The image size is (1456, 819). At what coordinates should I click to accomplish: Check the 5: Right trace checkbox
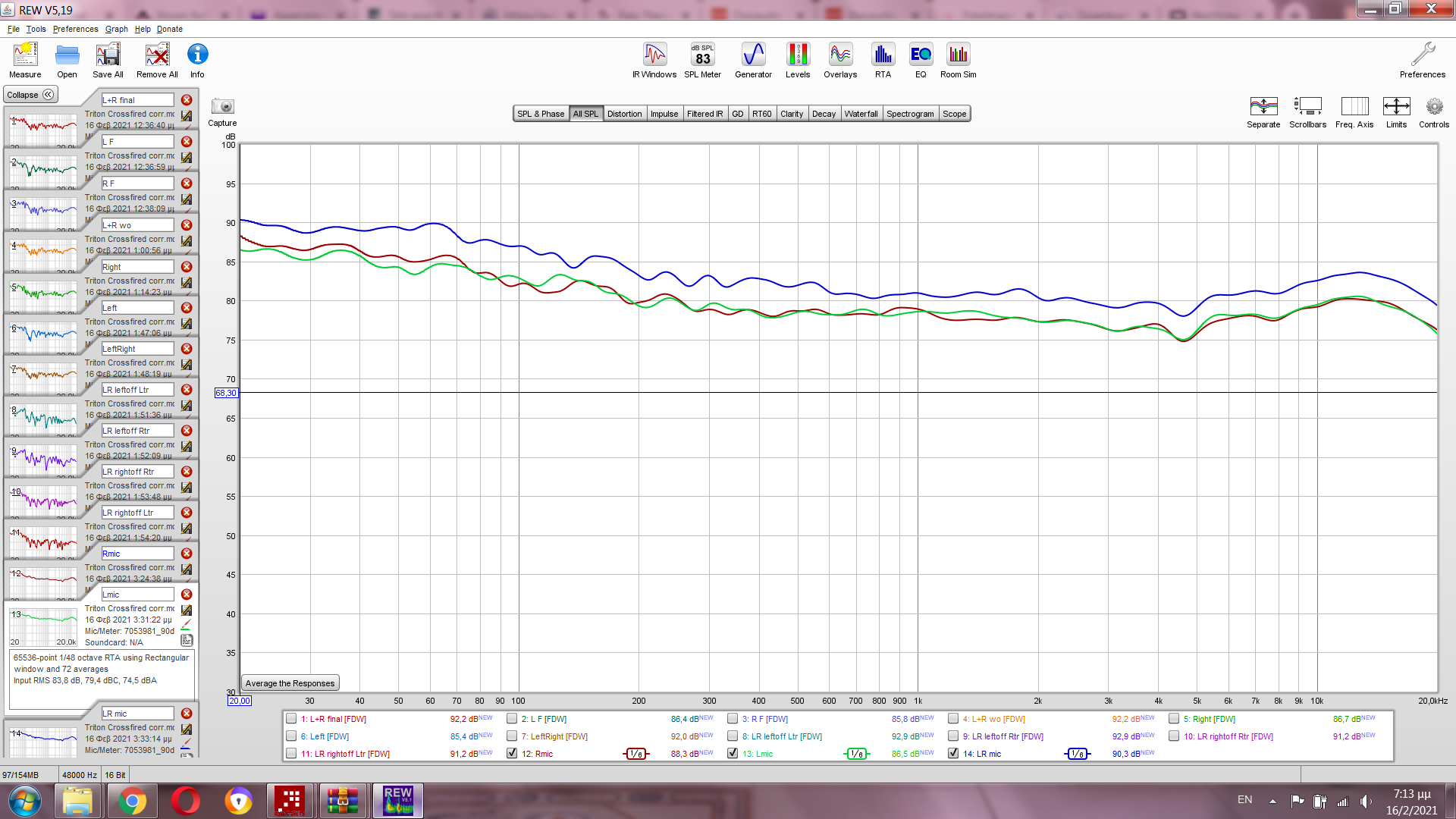pos(1174,719)
